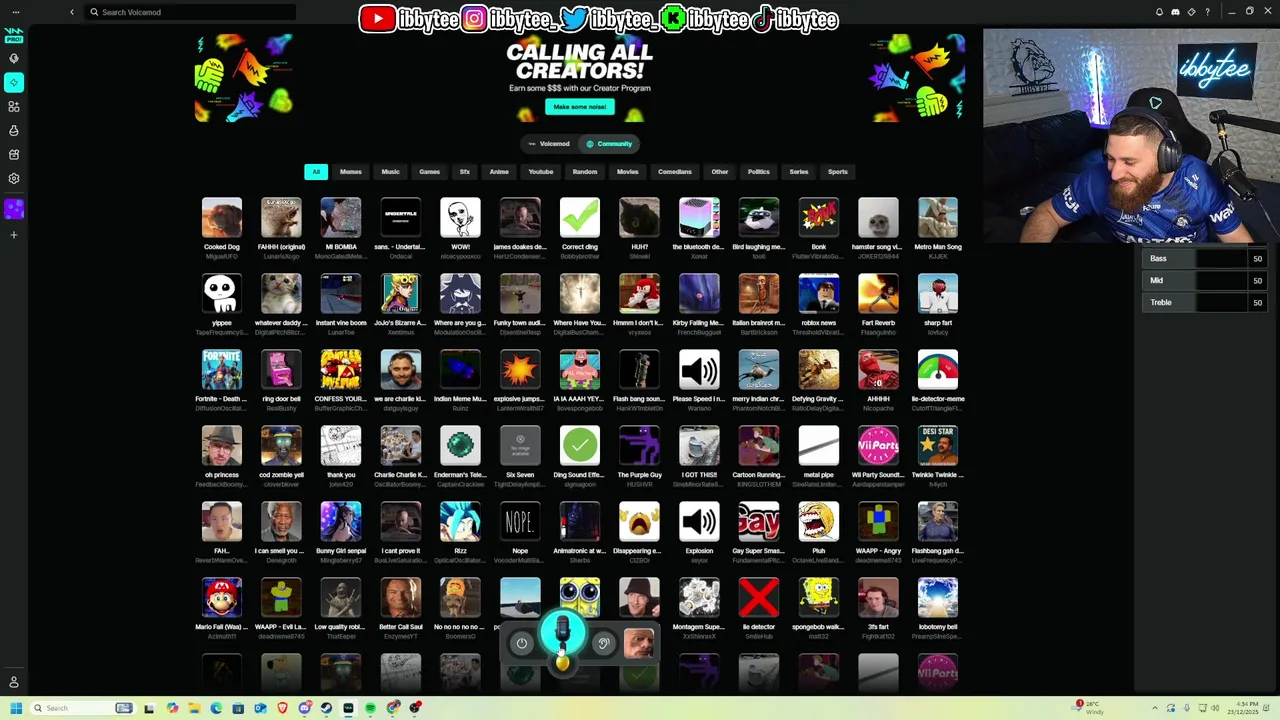Play the lie detector red X sound

[x=759, y=598]
